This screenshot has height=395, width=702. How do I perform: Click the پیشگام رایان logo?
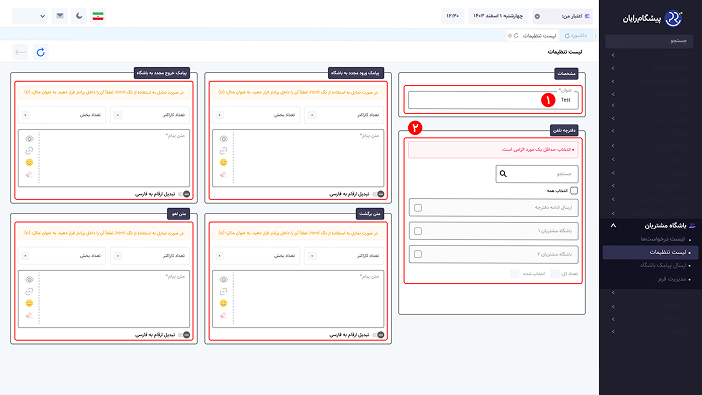click(652, 18)
